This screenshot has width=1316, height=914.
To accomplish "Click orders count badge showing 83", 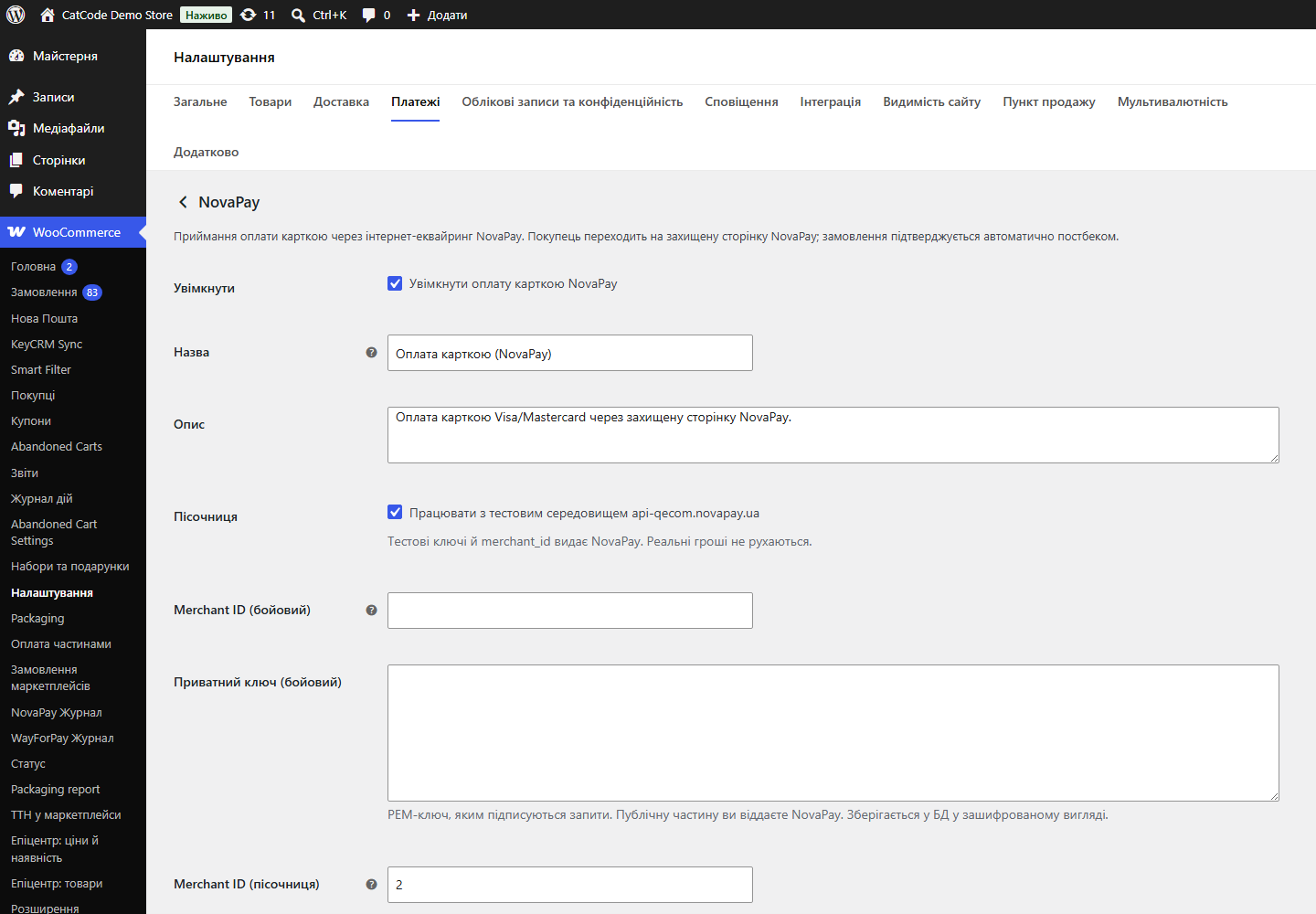I will coord(92,292).
